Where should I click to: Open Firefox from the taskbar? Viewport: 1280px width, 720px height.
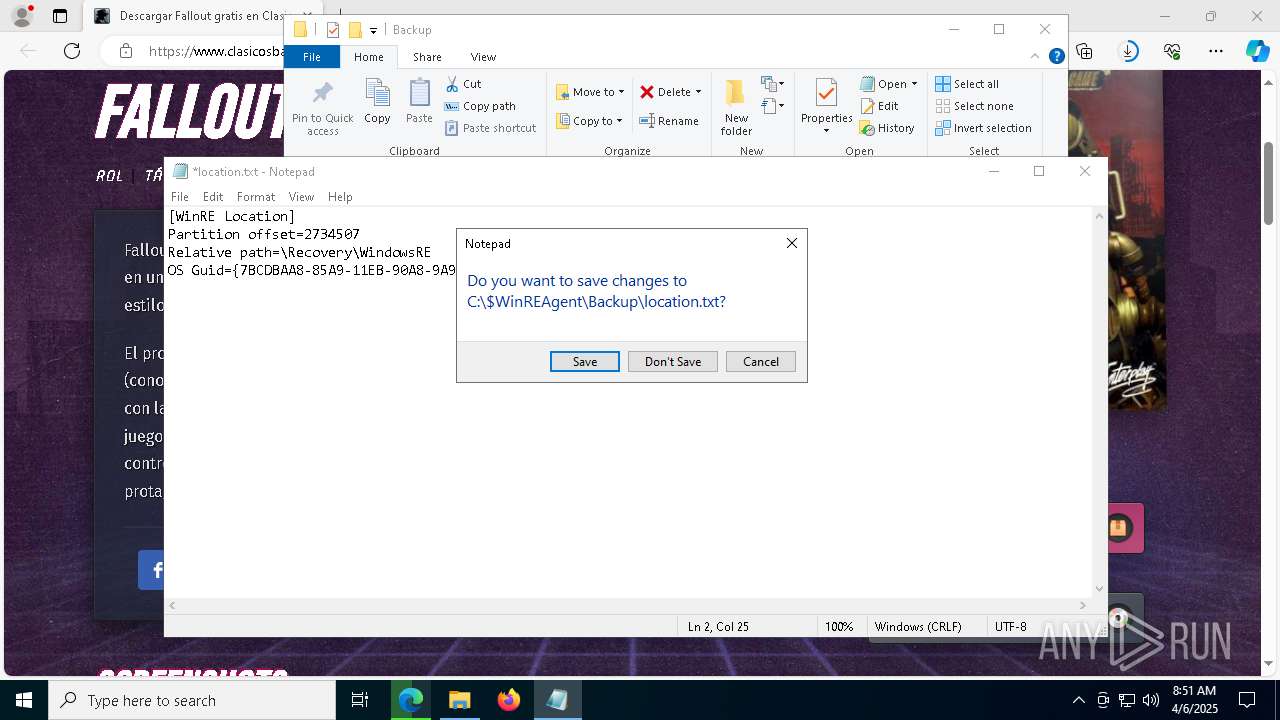[x=509, y=700]
